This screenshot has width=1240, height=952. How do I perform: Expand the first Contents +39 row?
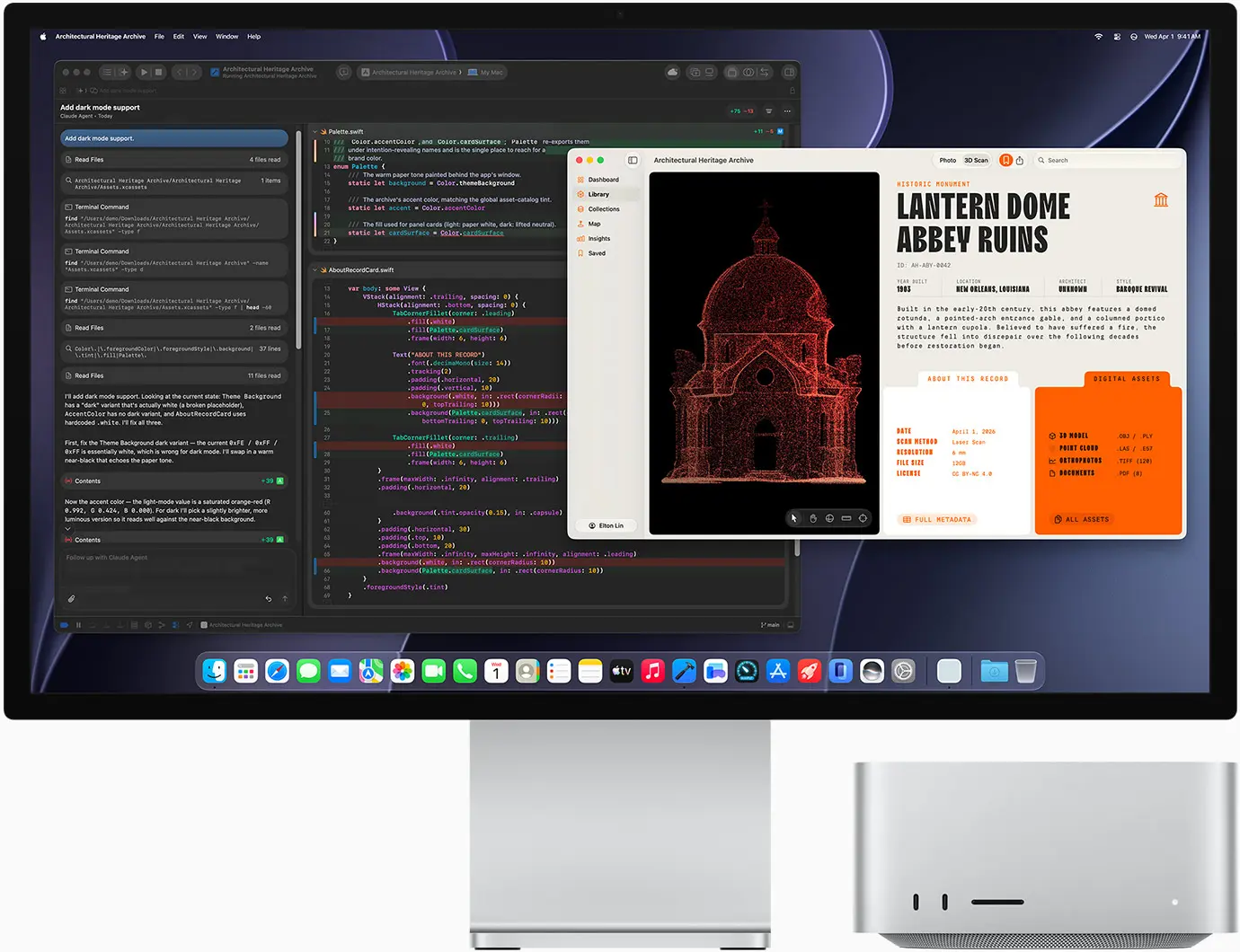coord(175,480)
